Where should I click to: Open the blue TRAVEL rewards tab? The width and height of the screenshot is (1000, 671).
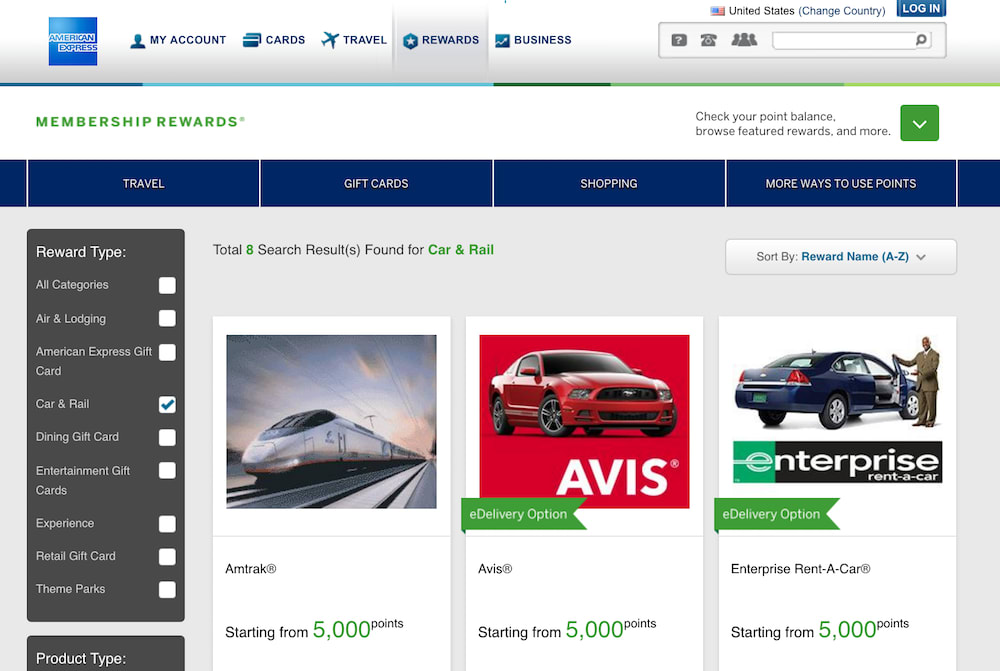(143, 184)
